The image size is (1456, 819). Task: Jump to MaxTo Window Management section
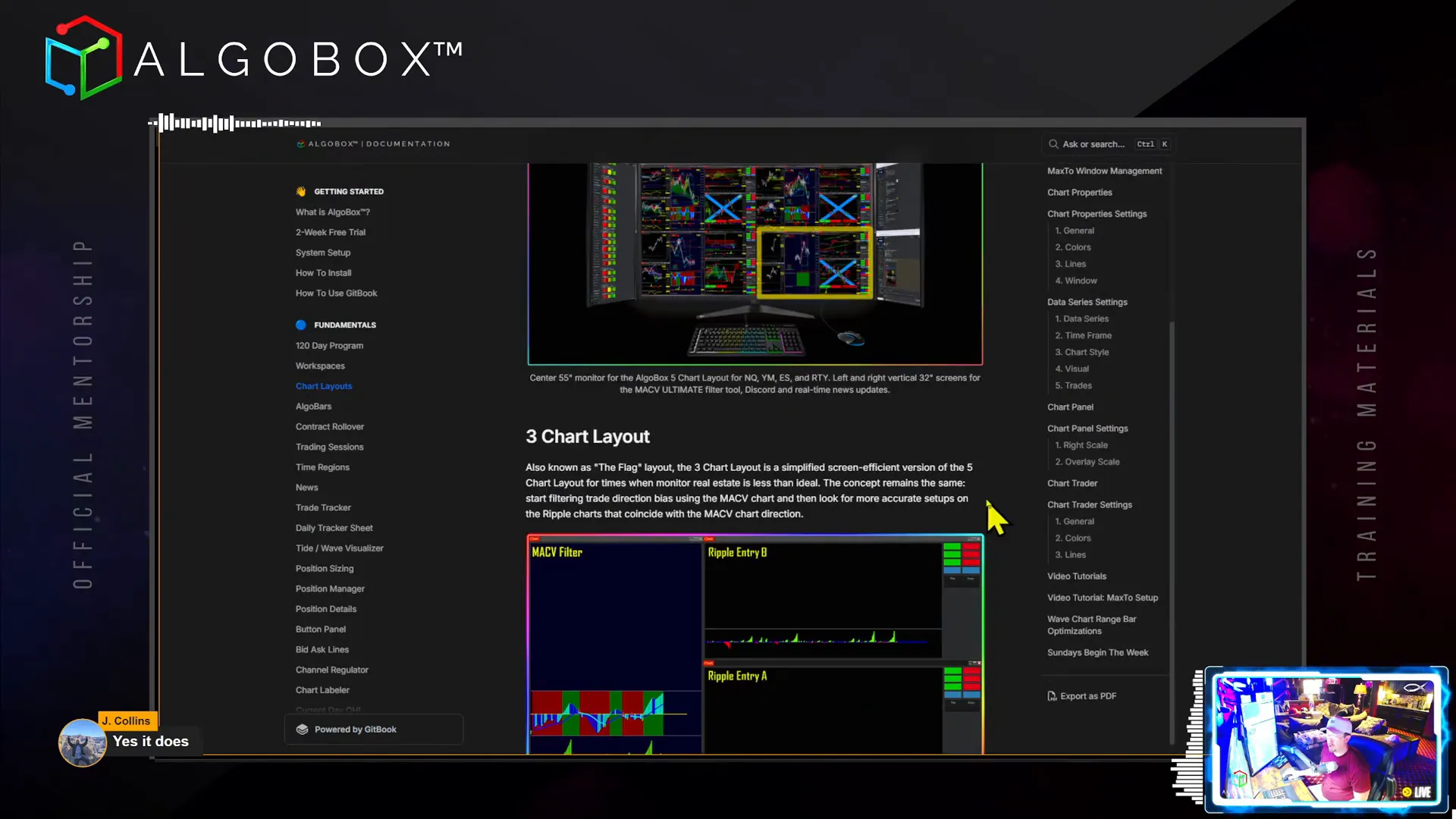click(x=1104, y=171)
